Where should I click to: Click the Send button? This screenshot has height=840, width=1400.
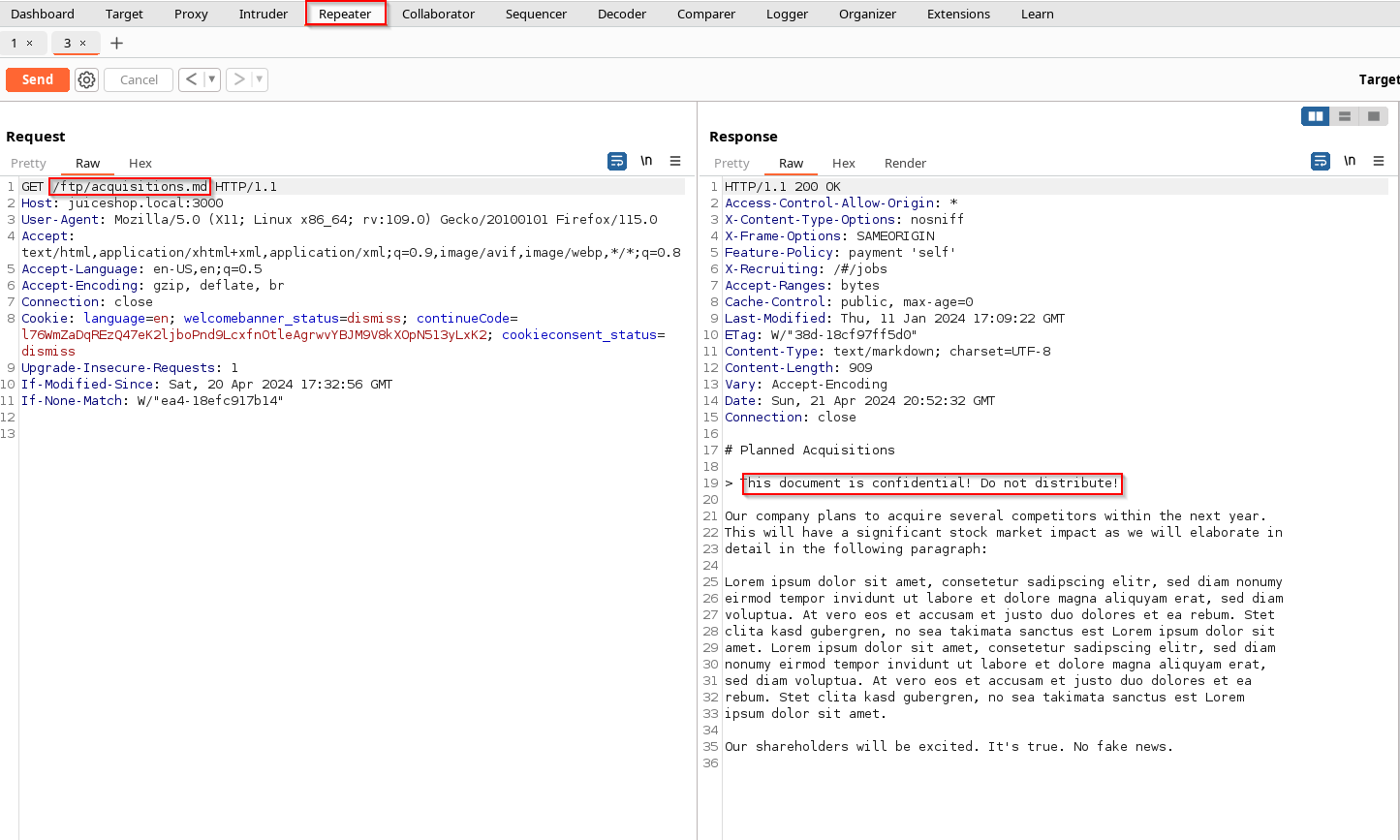click(37, 79)
